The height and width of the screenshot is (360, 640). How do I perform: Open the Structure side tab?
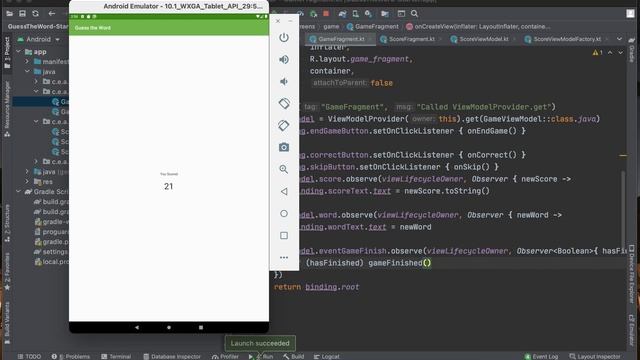(7, 223)
